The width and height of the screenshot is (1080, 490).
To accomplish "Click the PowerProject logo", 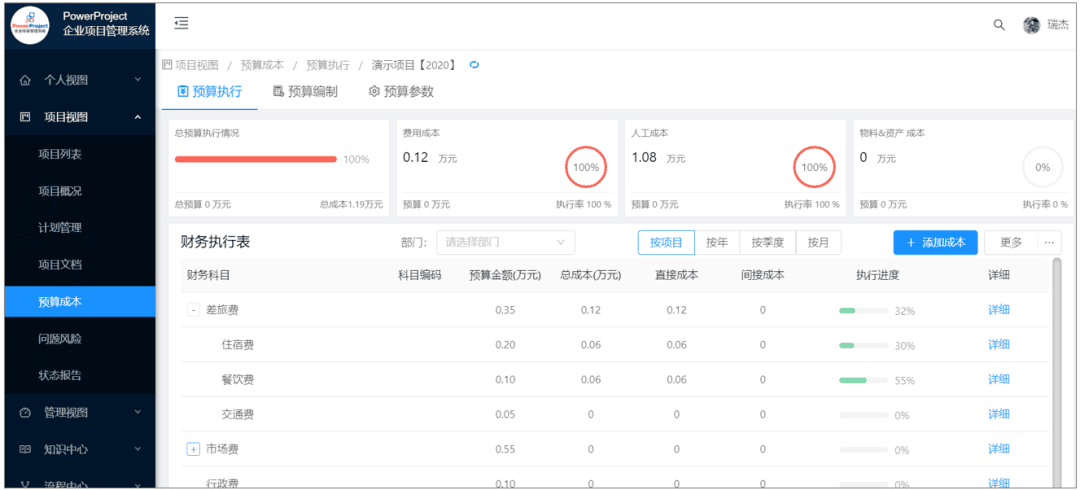I will tap(29, 24).
